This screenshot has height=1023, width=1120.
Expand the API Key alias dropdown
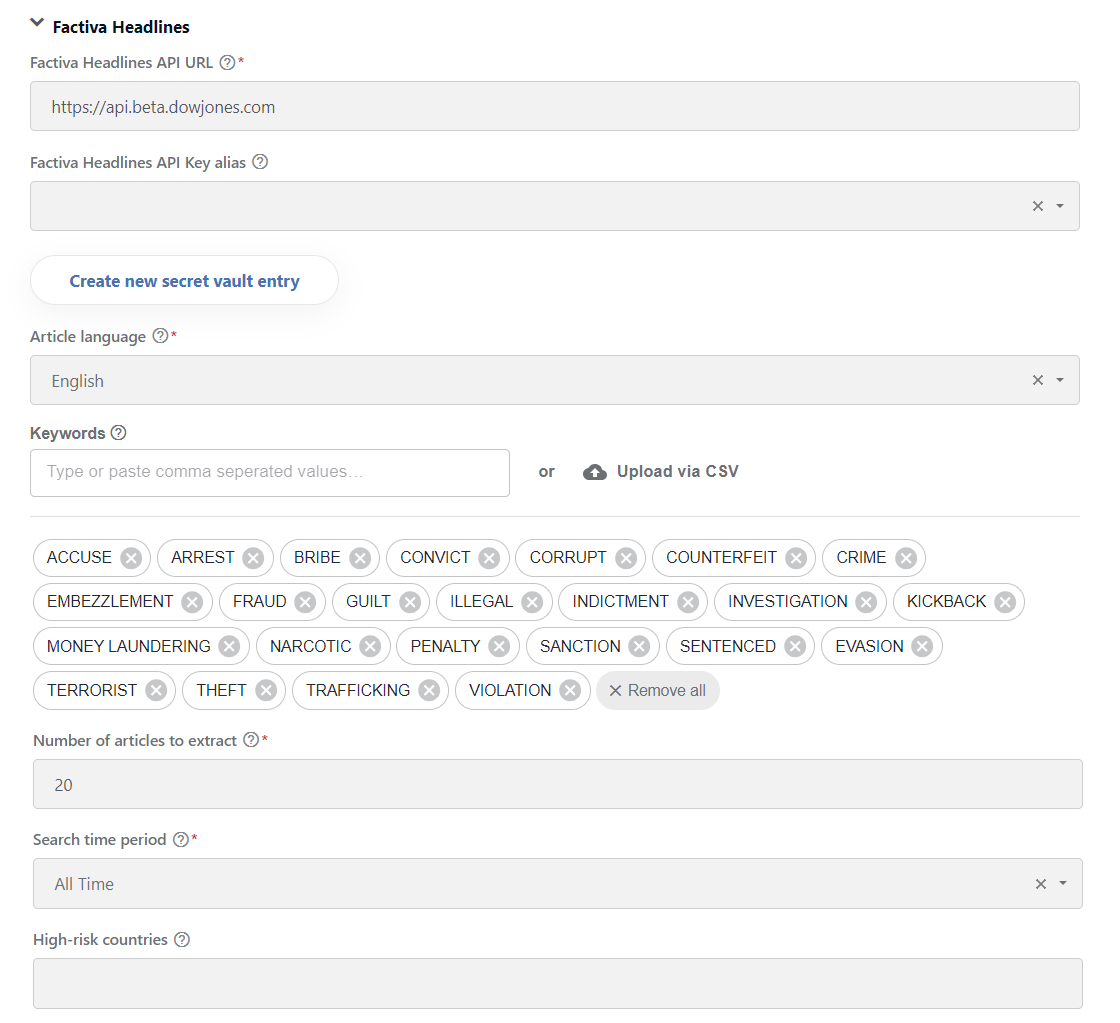point(1060,206)
